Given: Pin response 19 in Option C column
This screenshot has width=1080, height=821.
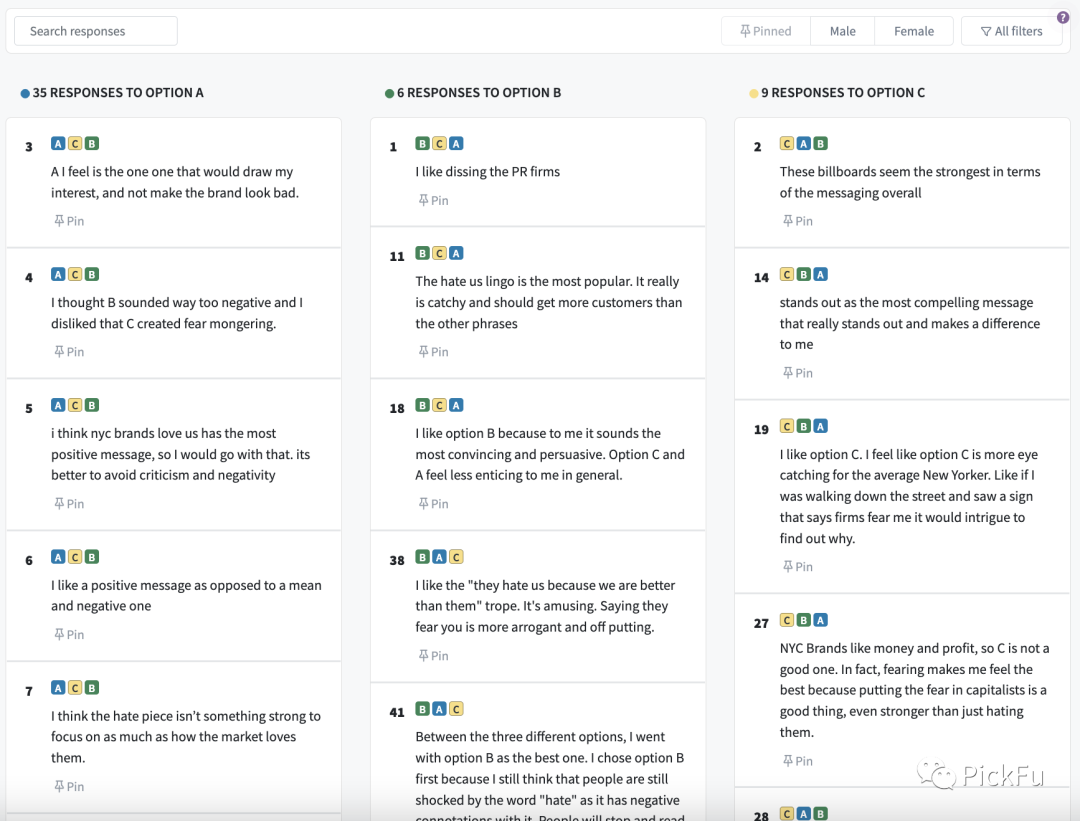Looking at the screenshot, I should [797, 567].
